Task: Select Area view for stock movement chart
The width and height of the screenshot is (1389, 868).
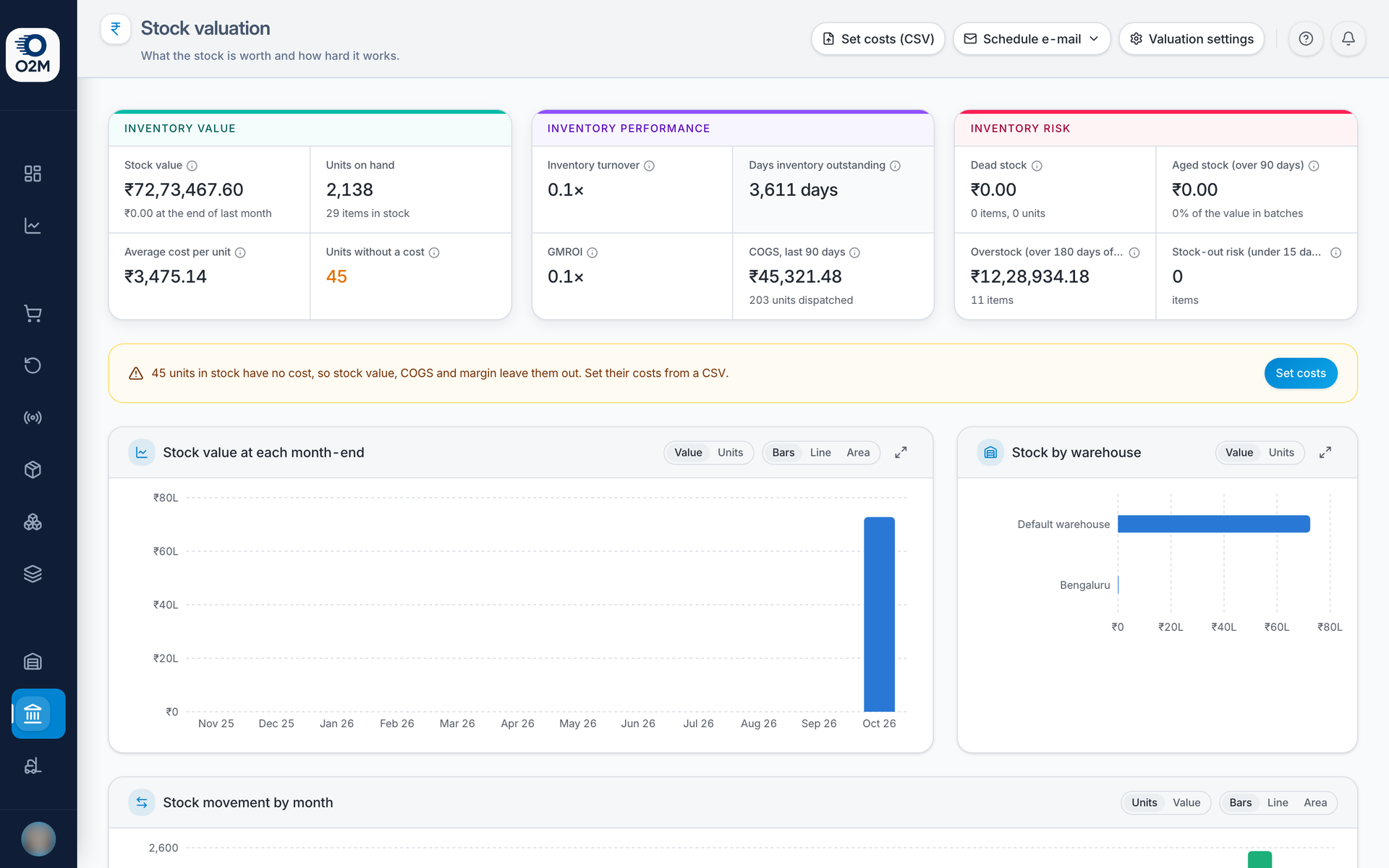Action: click(x=1315, y=803)
